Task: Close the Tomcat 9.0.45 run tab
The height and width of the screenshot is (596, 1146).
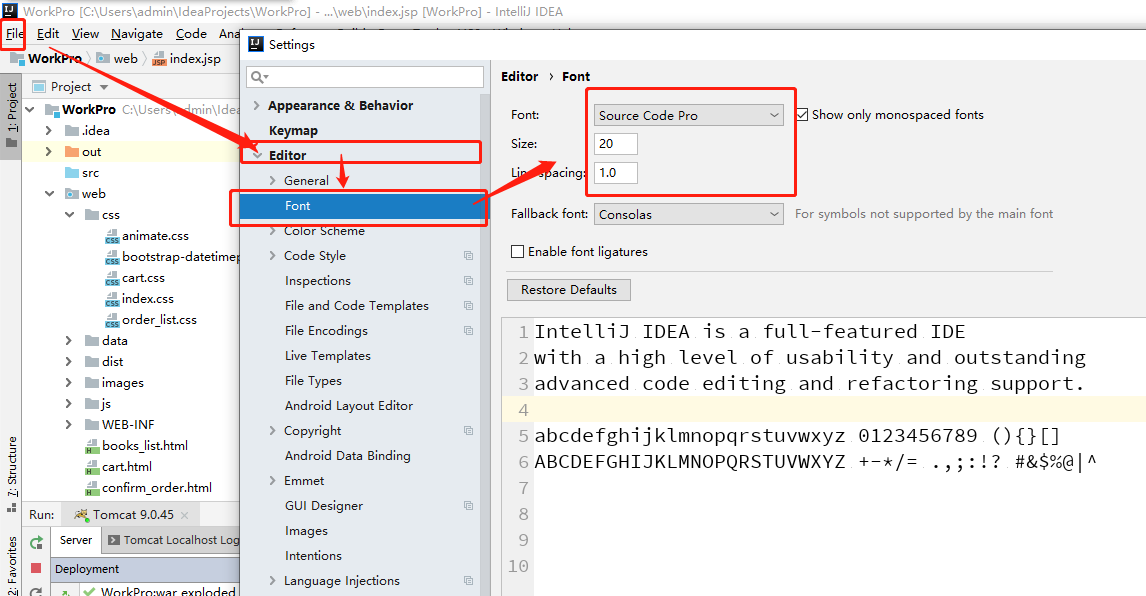Action: click(184, 516)
